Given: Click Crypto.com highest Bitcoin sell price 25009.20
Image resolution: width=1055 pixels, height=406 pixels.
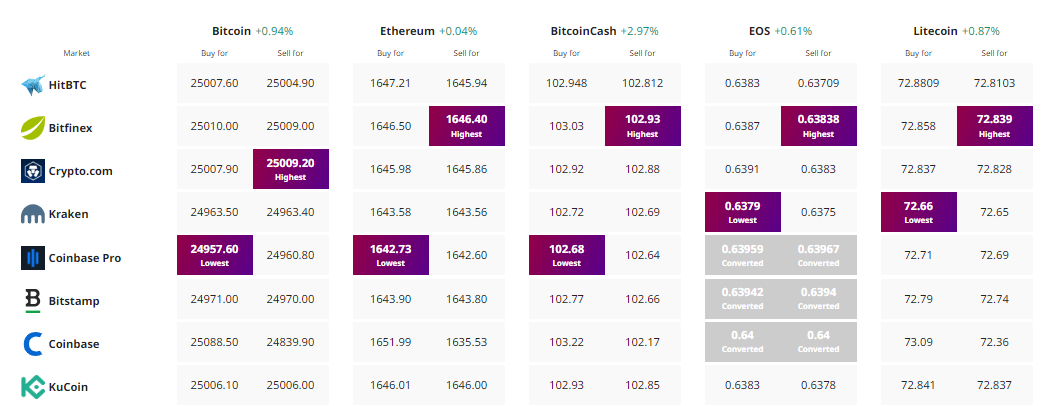Looking at the screenshot, I should [x=291, y=169].
